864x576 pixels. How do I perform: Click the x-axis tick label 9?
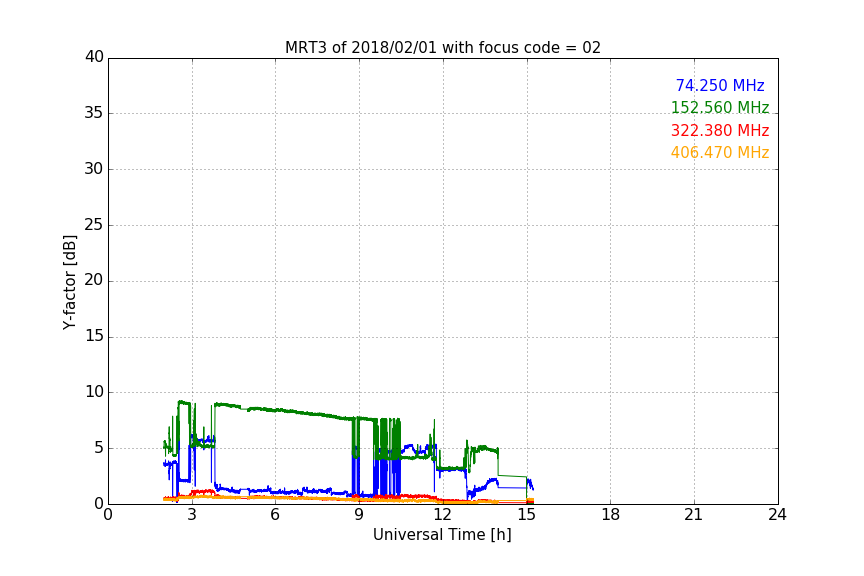tap(359, 515)
